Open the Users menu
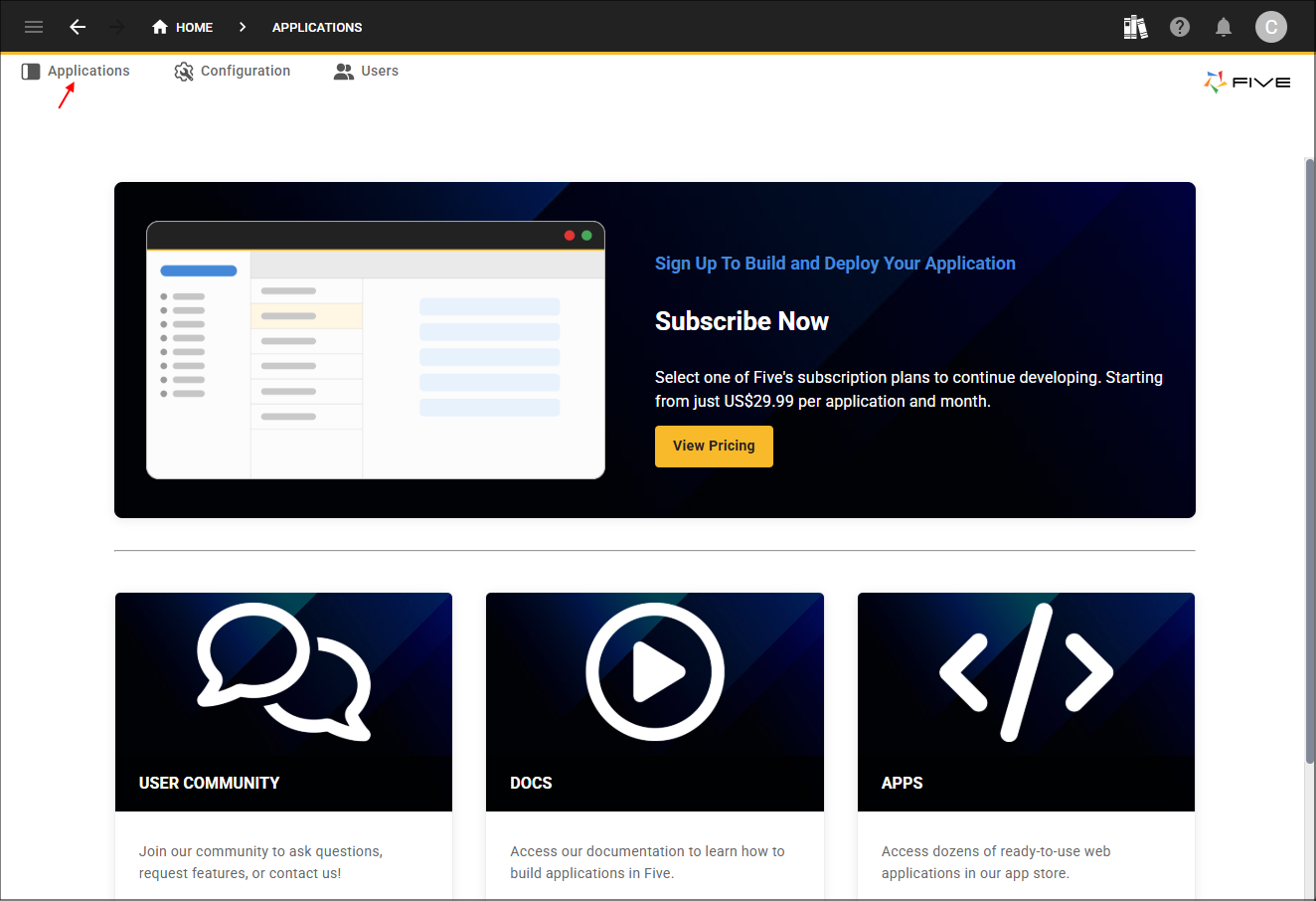The image size is (1316, 901). pos(367,72)
